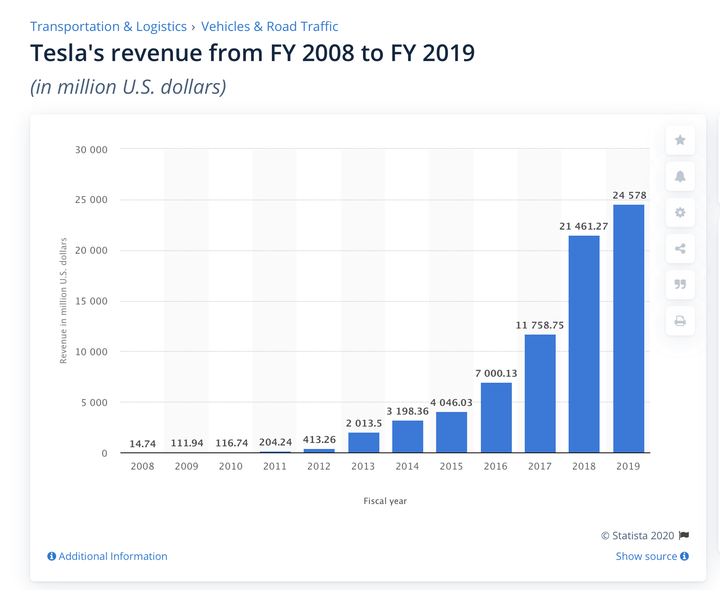This screenshot has height=590, width=720.
Task: Click the Statista 2020 copyright text
Action: click(637, 535)
